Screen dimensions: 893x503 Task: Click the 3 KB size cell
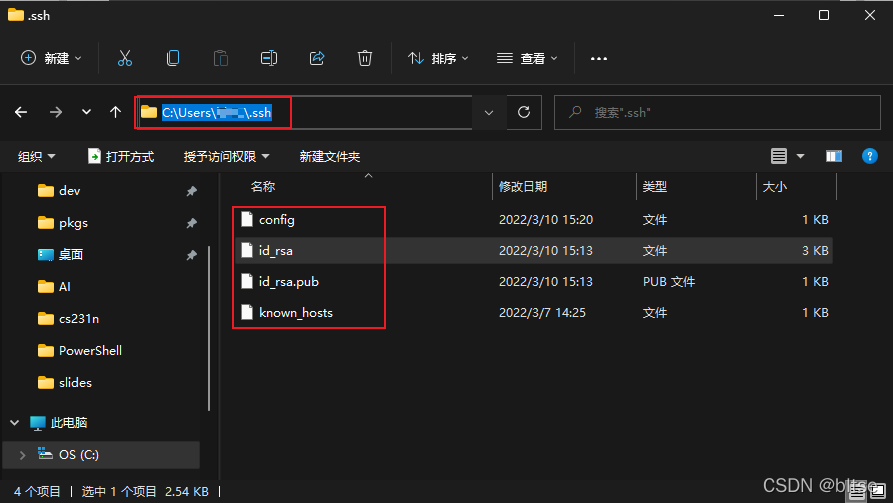pyautogui.click(x=815, y=250)
